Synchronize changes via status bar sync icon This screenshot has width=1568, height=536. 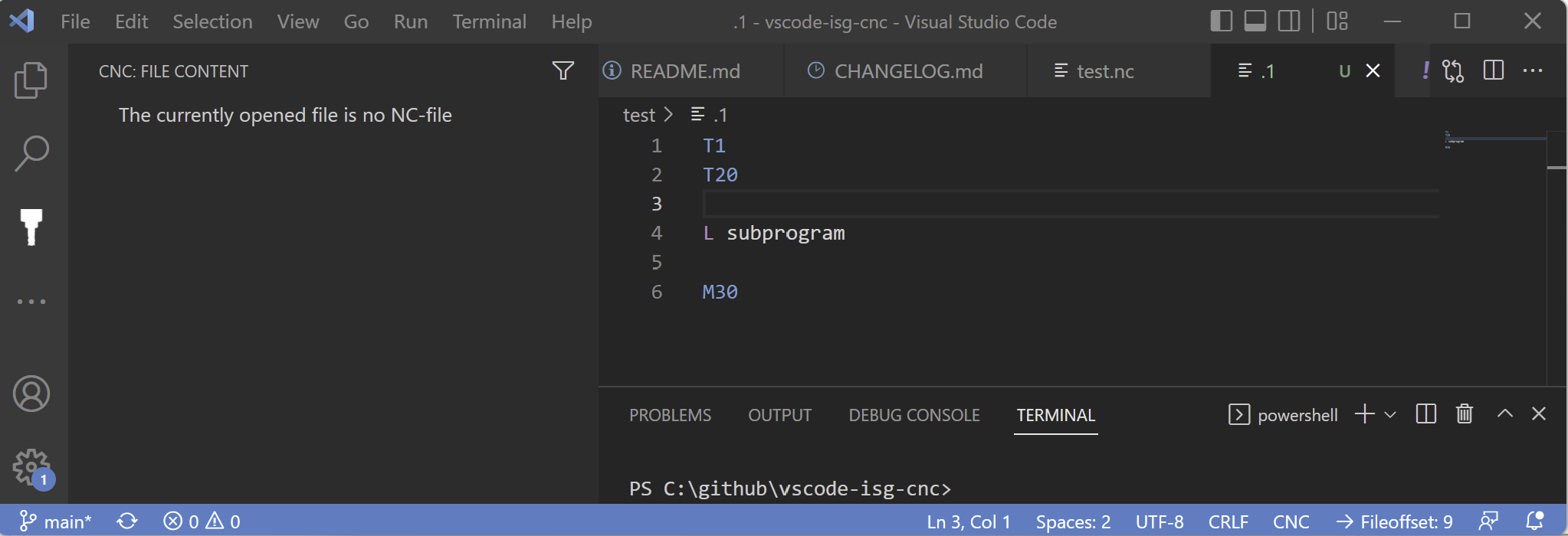click(x=127, y=521)
